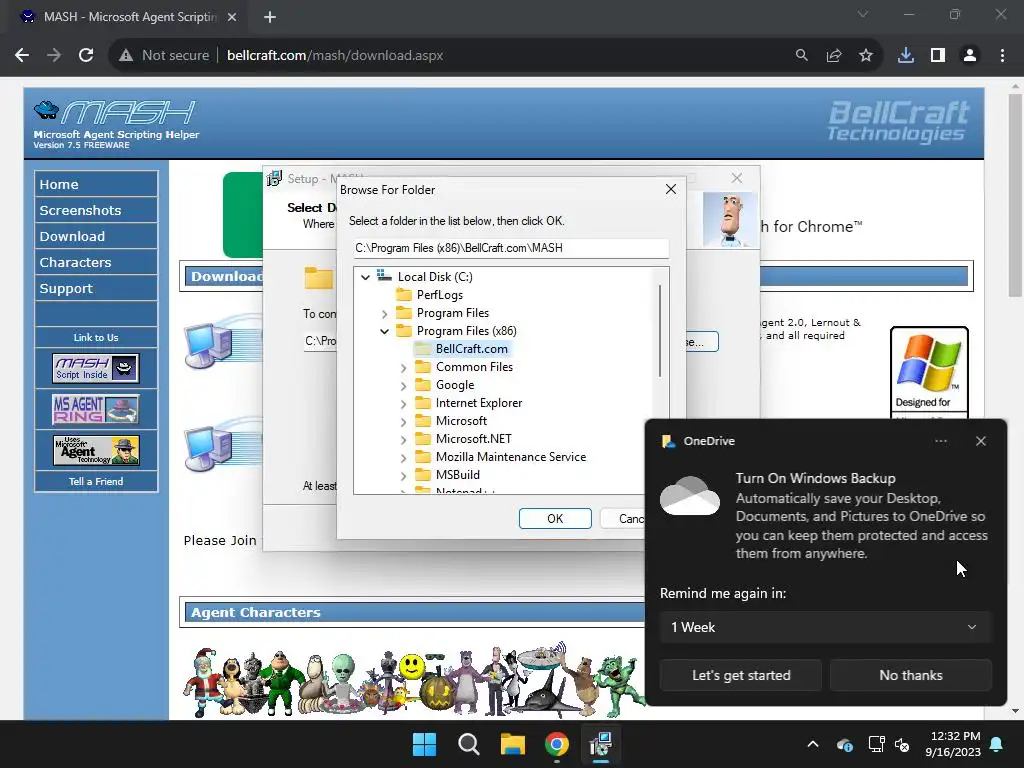The image size is (1024, 768).
Task: Click the folder path text field
Action: 511,248
